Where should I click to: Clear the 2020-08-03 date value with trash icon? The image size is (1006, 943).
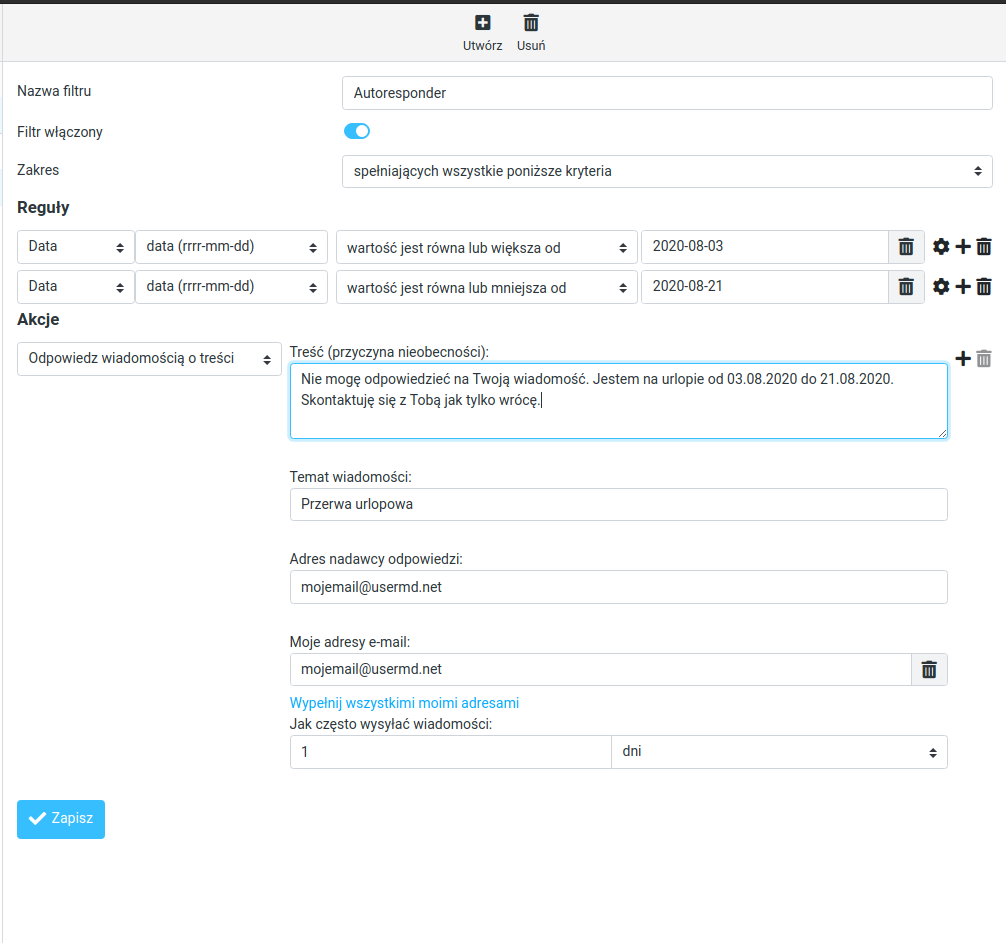coord(906,247)
